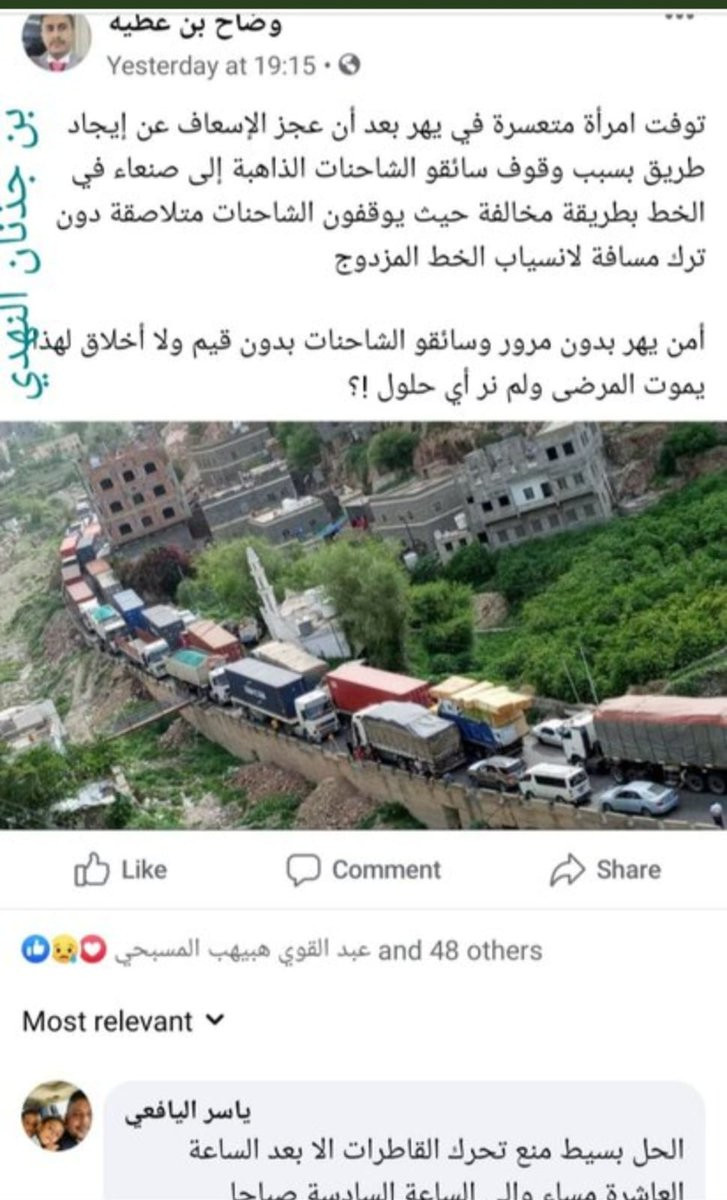
Task: Open the post author's profile picture
Action: [x=57, y=42]
